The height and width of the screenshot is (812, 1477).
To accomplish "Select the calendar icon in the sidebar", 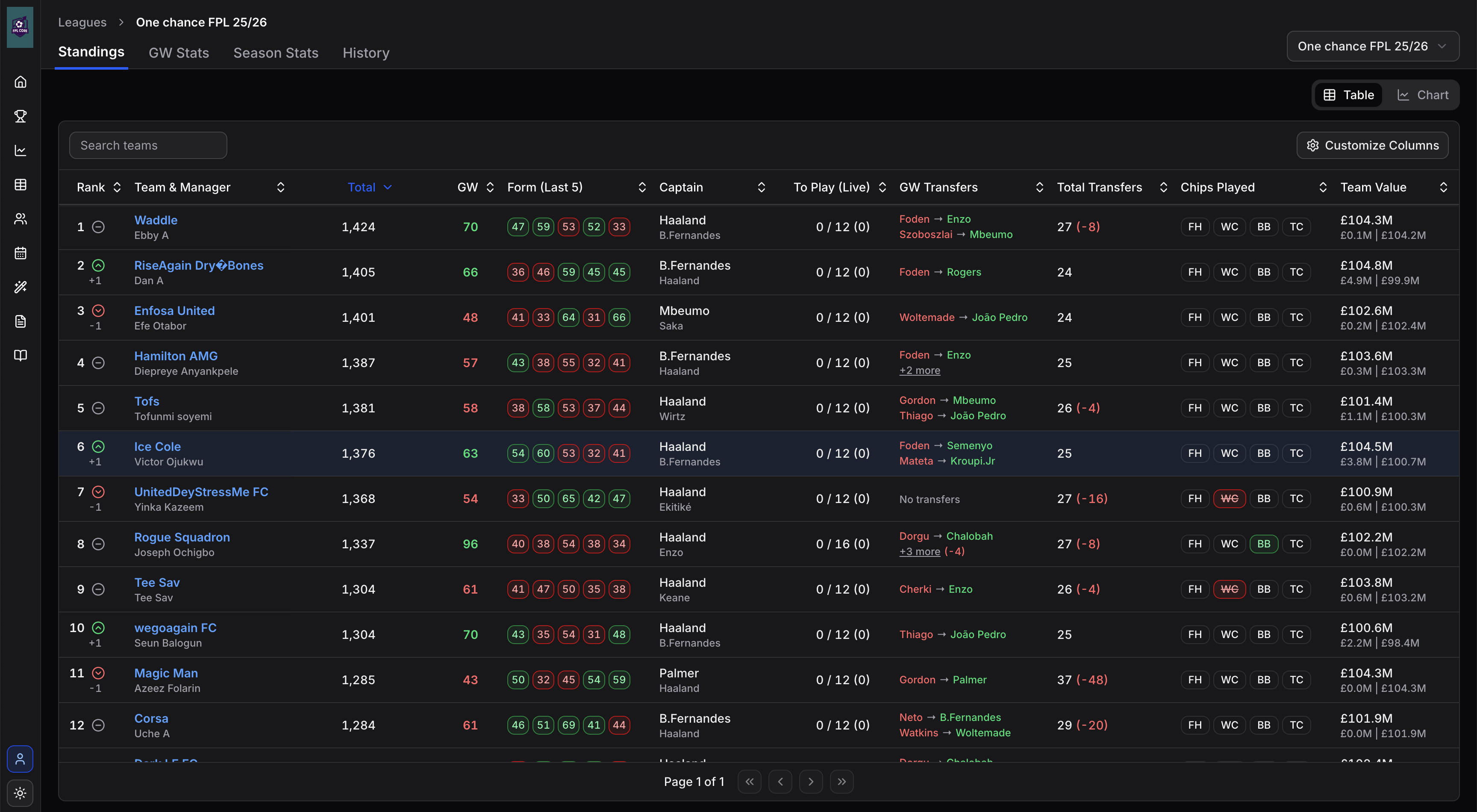I will point(21,253).
